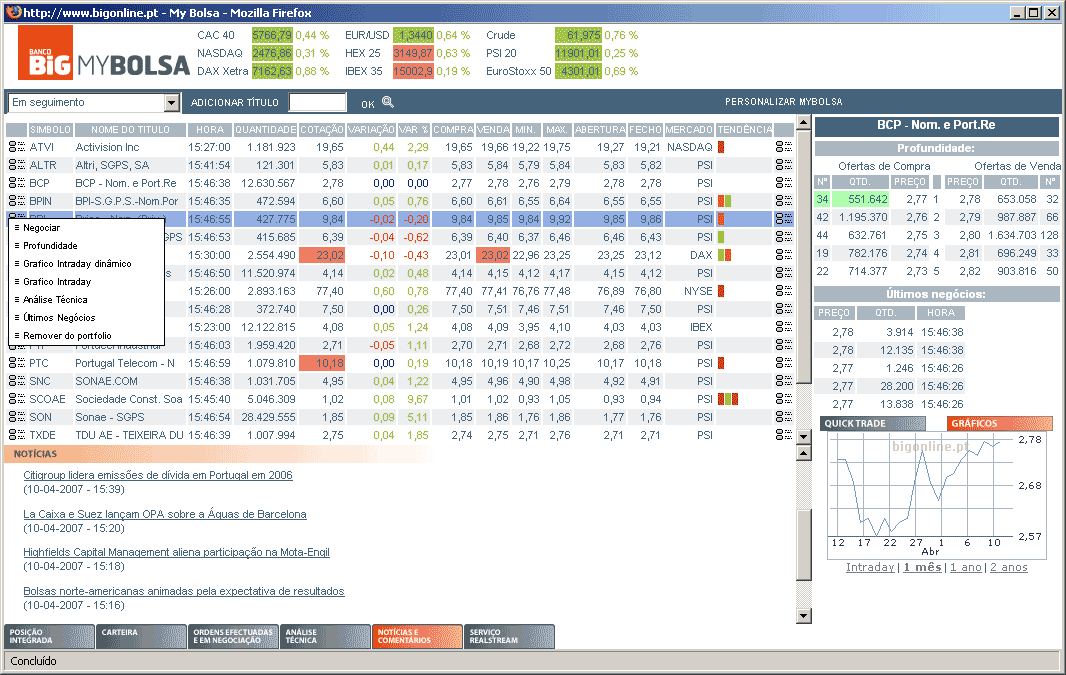Open the La Caixa e Suez OPA news link

coord(165,514)
